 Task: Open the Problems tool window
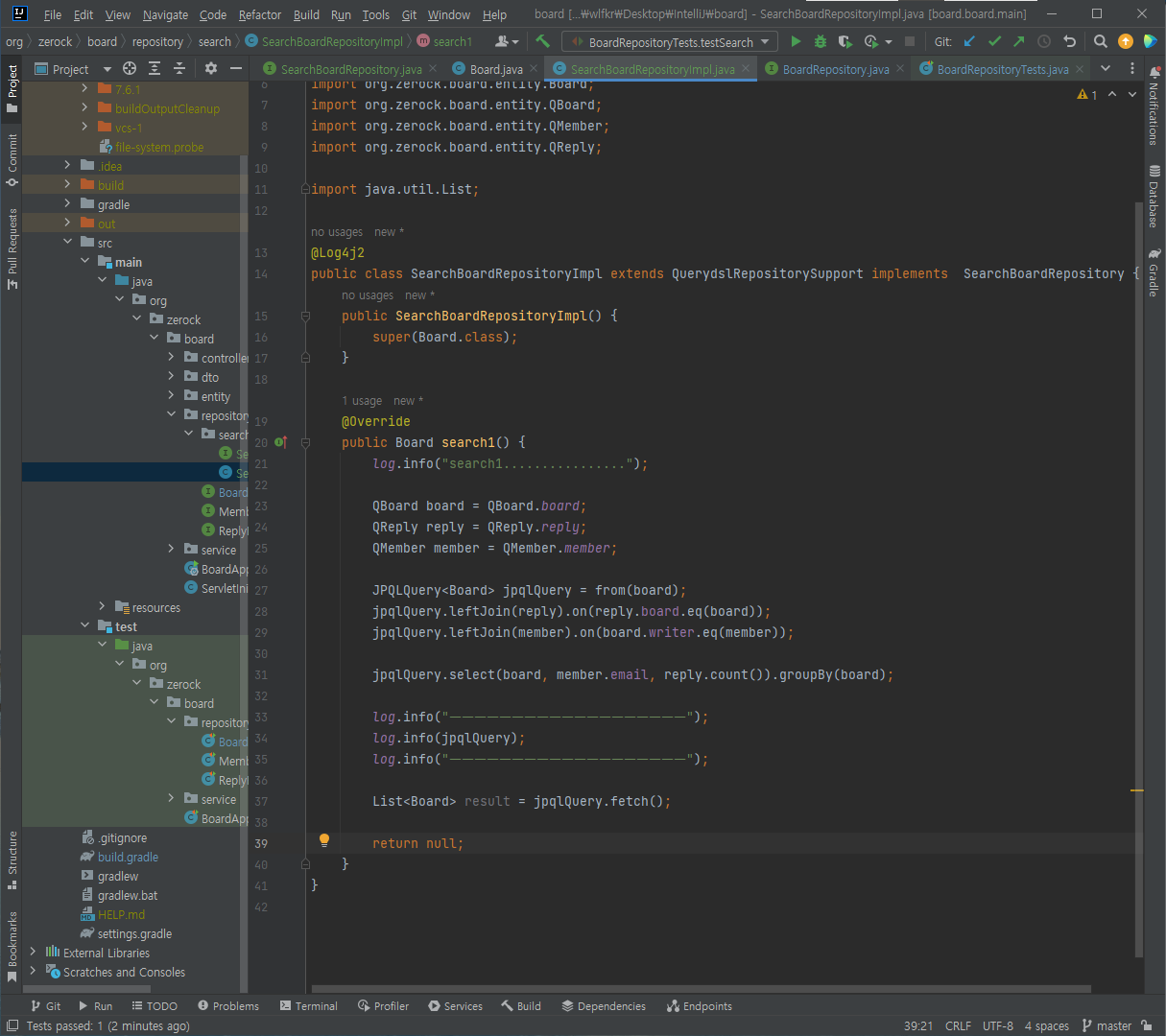228,1006
